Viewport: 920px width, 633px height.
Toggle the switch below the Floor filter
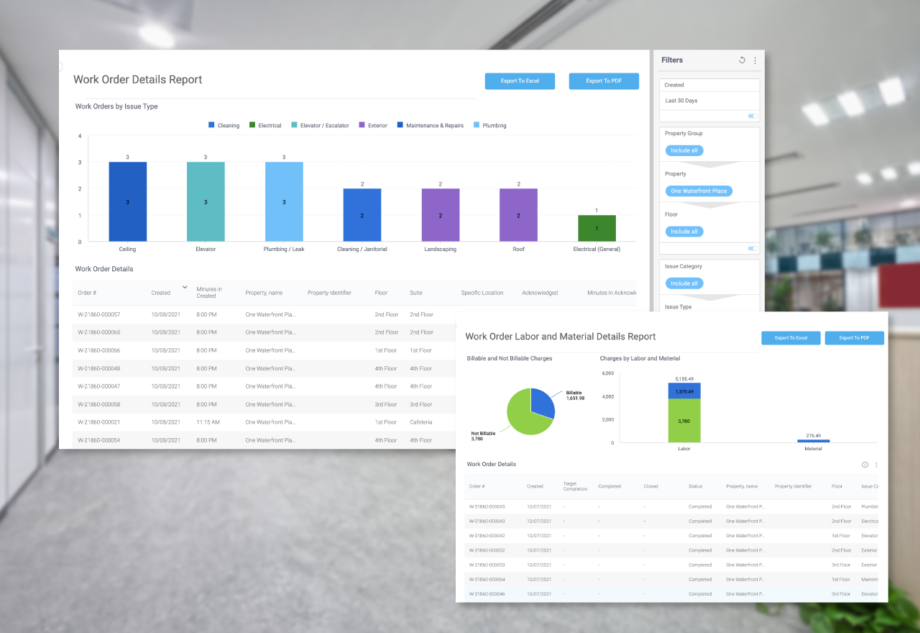pyautogui.click(x=754, y=248)
